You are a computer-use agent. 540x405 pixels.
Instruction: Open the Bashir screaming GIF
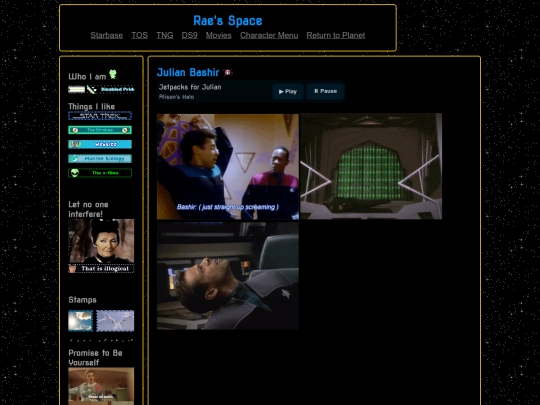tap(228, 167)
